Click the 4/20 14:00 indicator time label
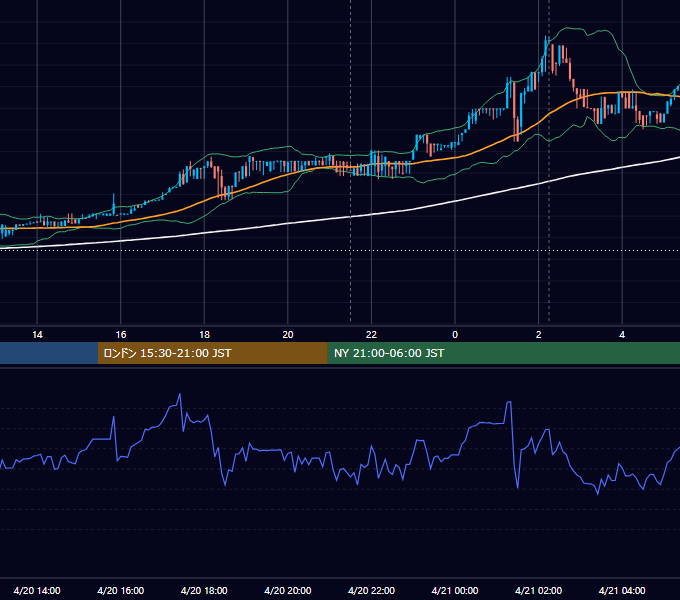Screen dimensions: 680x600 [37, 590]
